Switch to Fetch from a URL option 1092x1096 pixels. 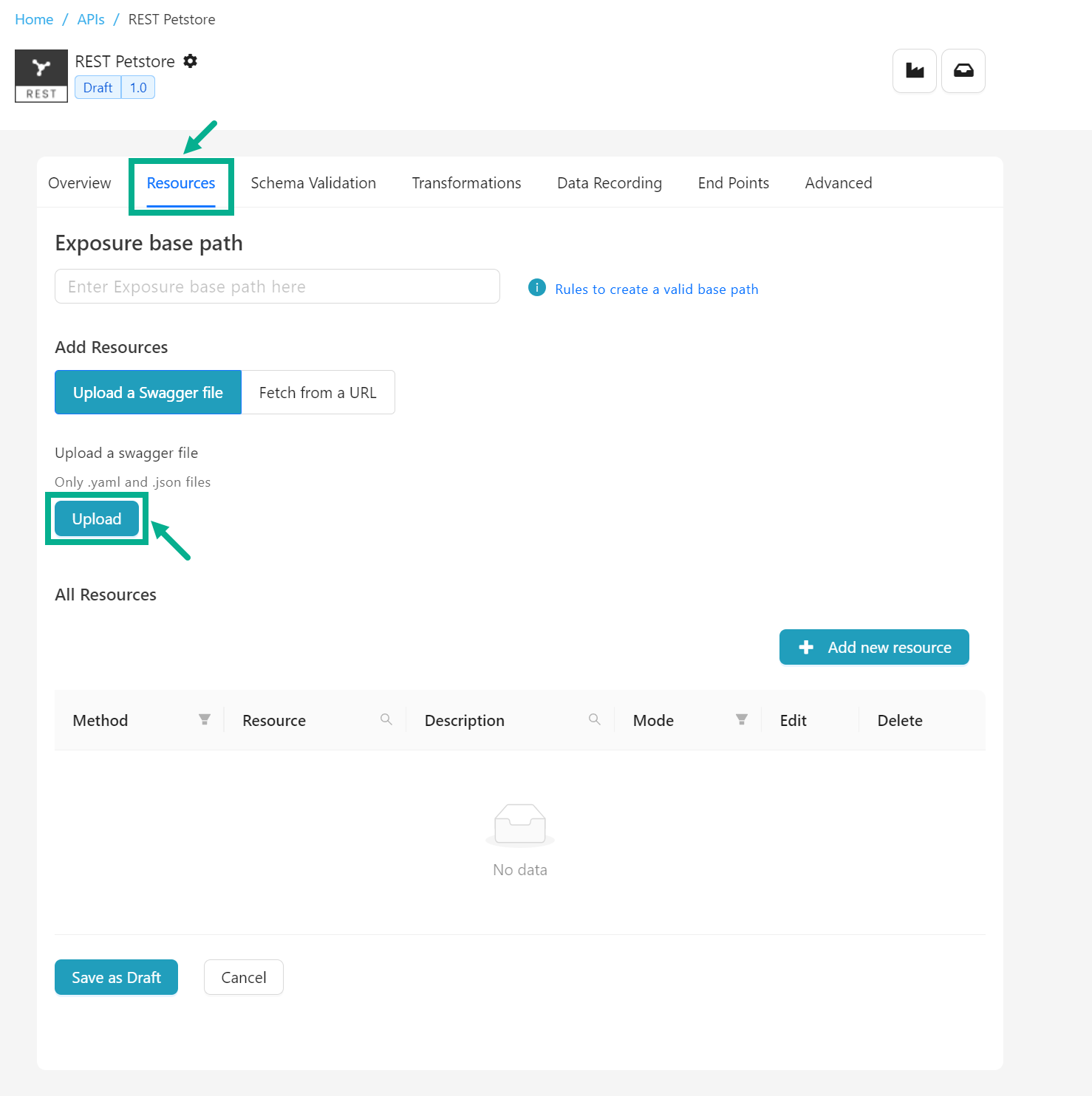[318, 393]
